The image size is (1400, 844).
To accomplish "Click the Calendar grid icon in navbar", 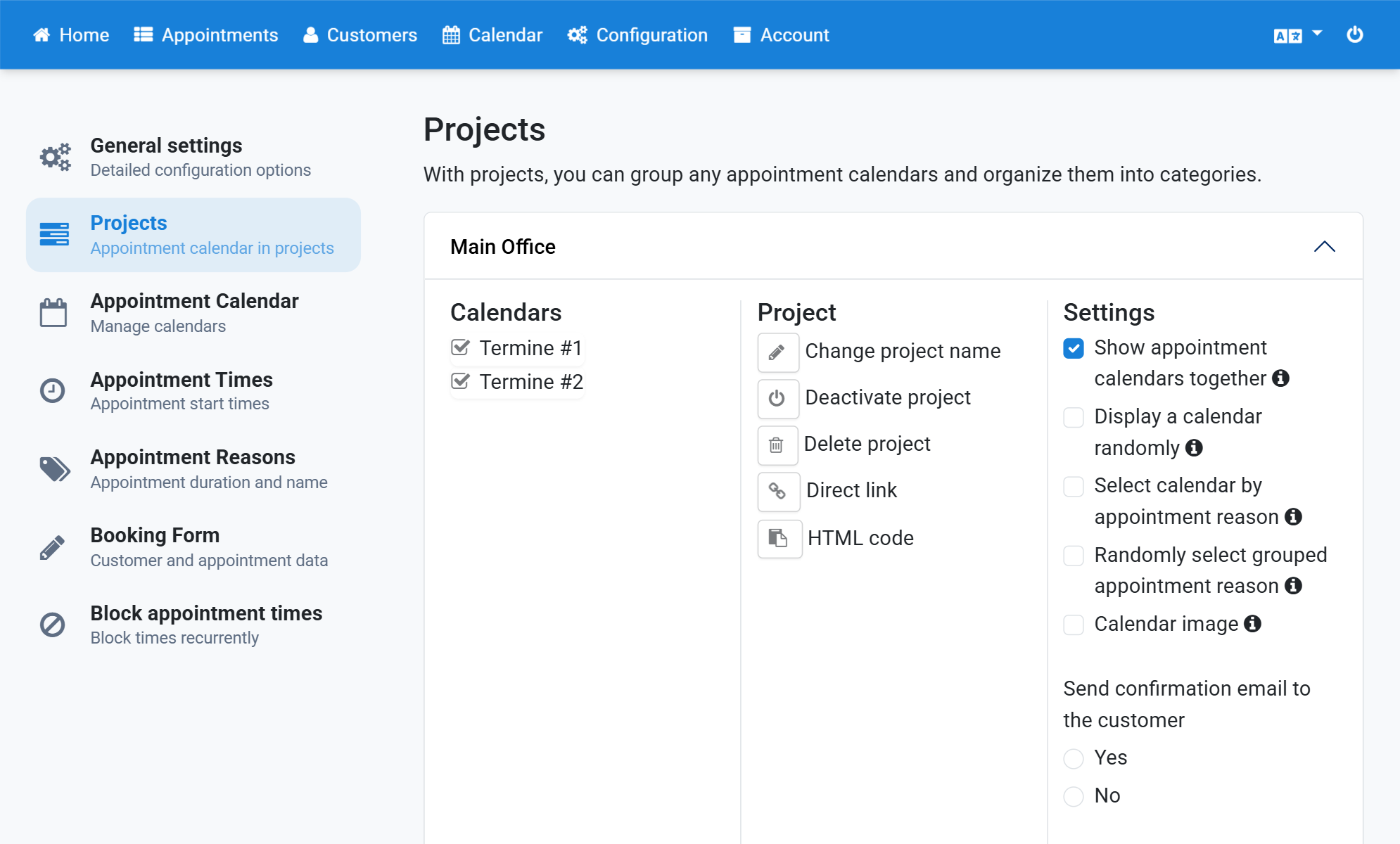I will [x=451, y=35].
